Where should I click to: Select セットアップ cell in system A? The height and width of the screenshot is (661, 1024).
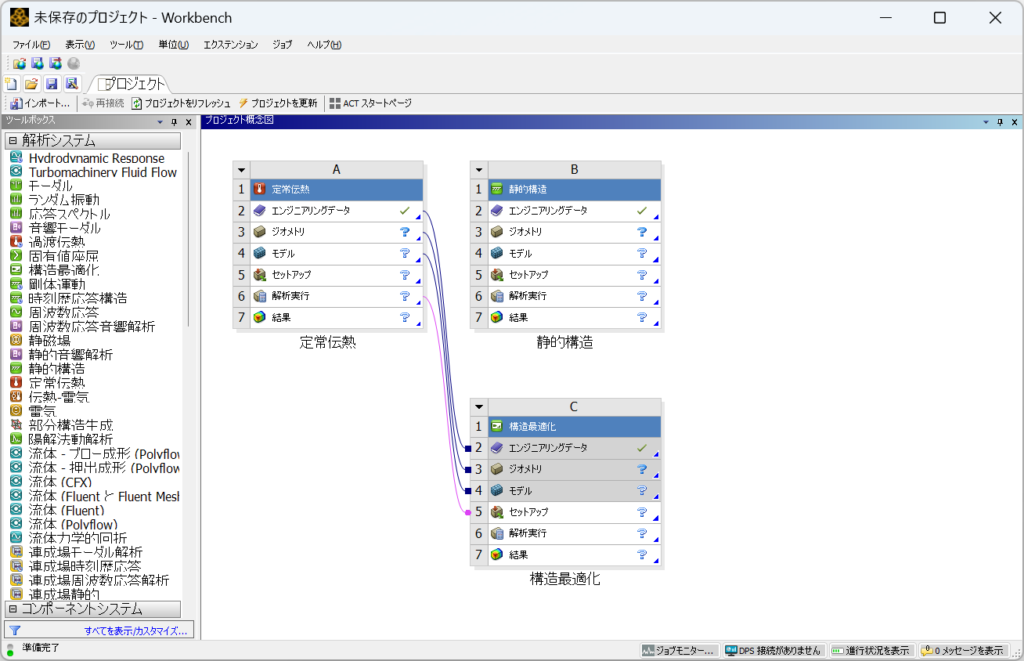tap(336, 275)
